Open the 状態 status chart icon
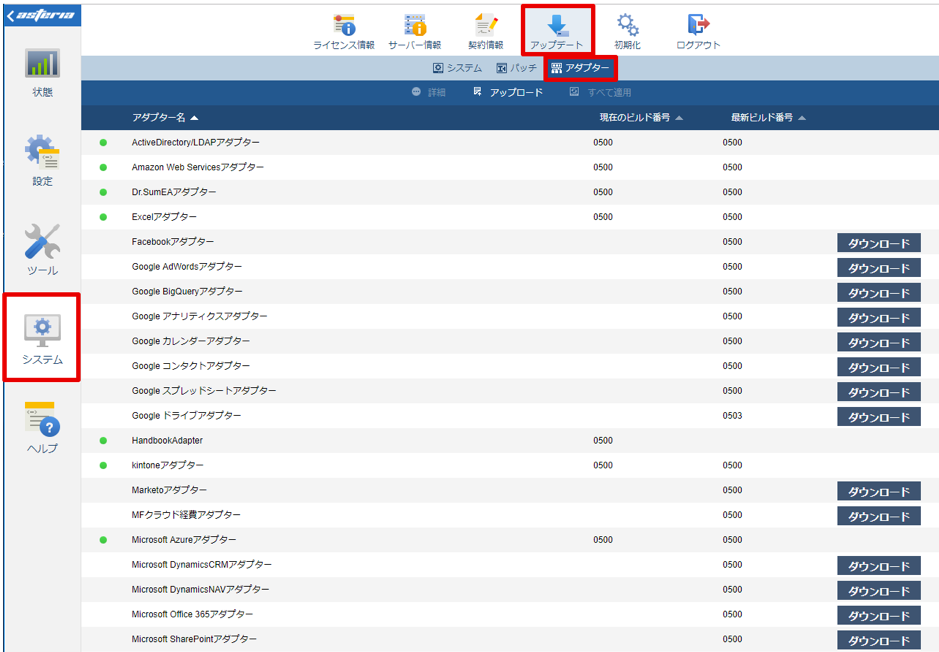 [42, 63]
